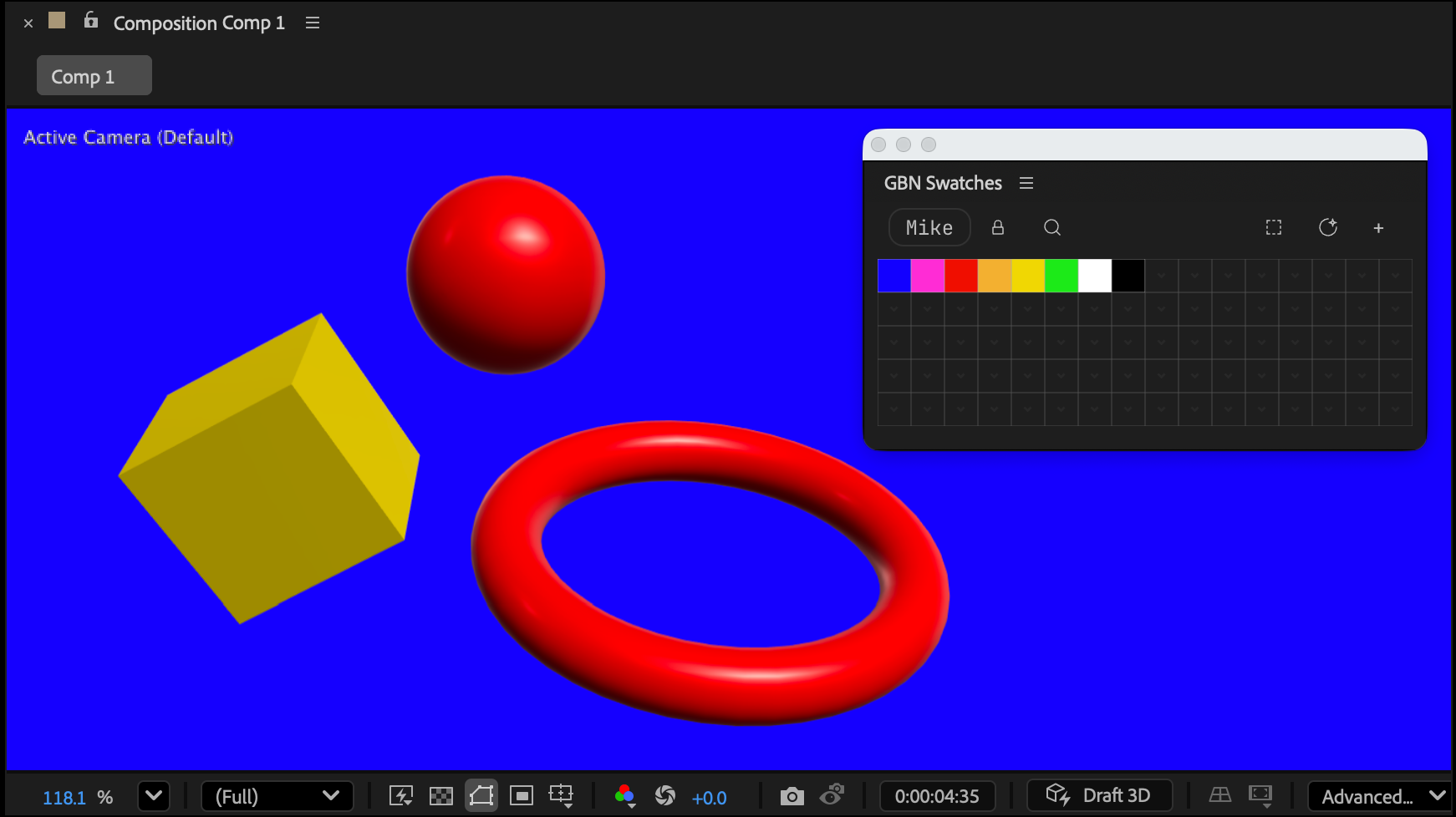The width and height of the screenshot is (1456, 817).
Task: Toggle the transparency grid checkerboard
Action: click(441, 796)
